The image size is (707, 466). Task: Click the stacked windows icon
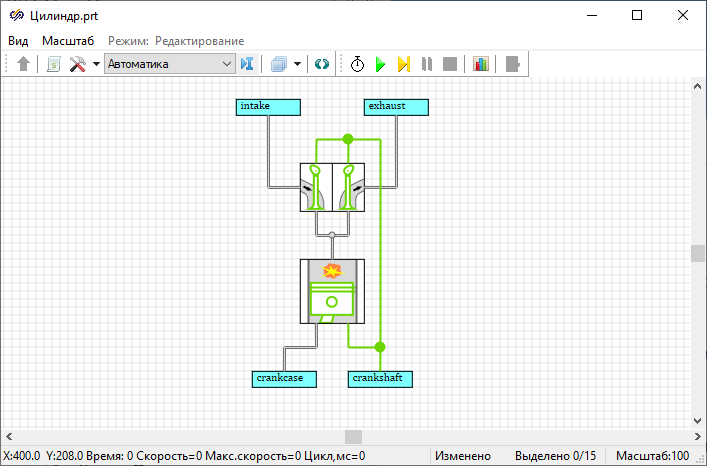click(x=280, y=64)
